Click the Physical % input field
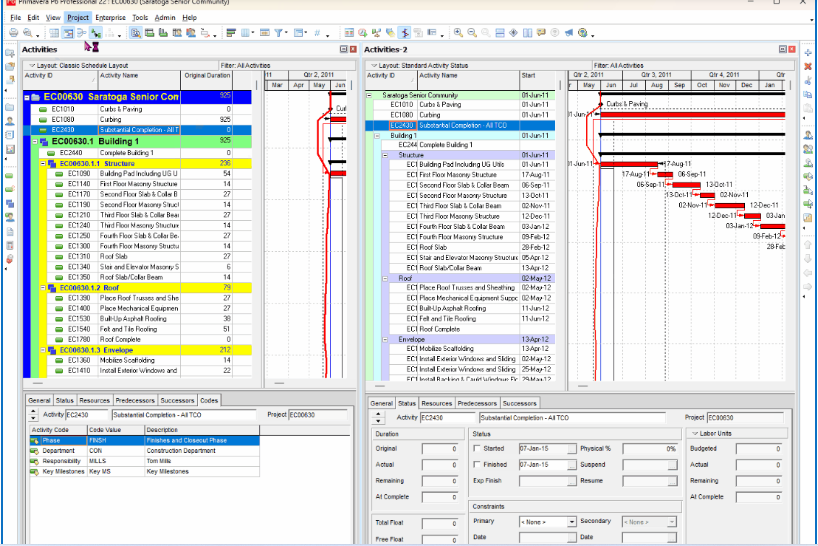818x546 pixels. pos(650,448)
